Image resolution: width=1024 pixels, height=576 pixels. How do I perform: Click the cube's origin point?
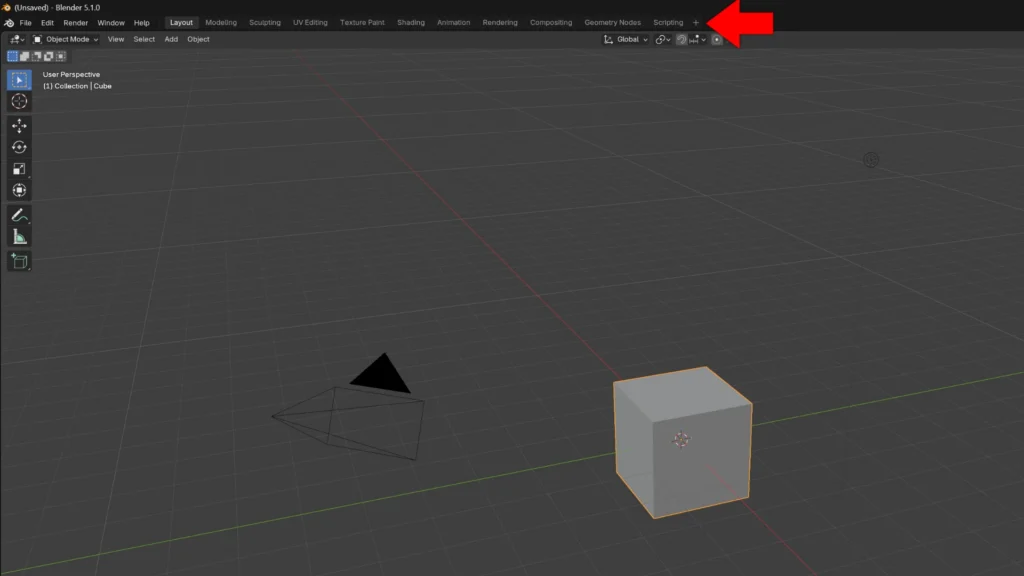681,440
